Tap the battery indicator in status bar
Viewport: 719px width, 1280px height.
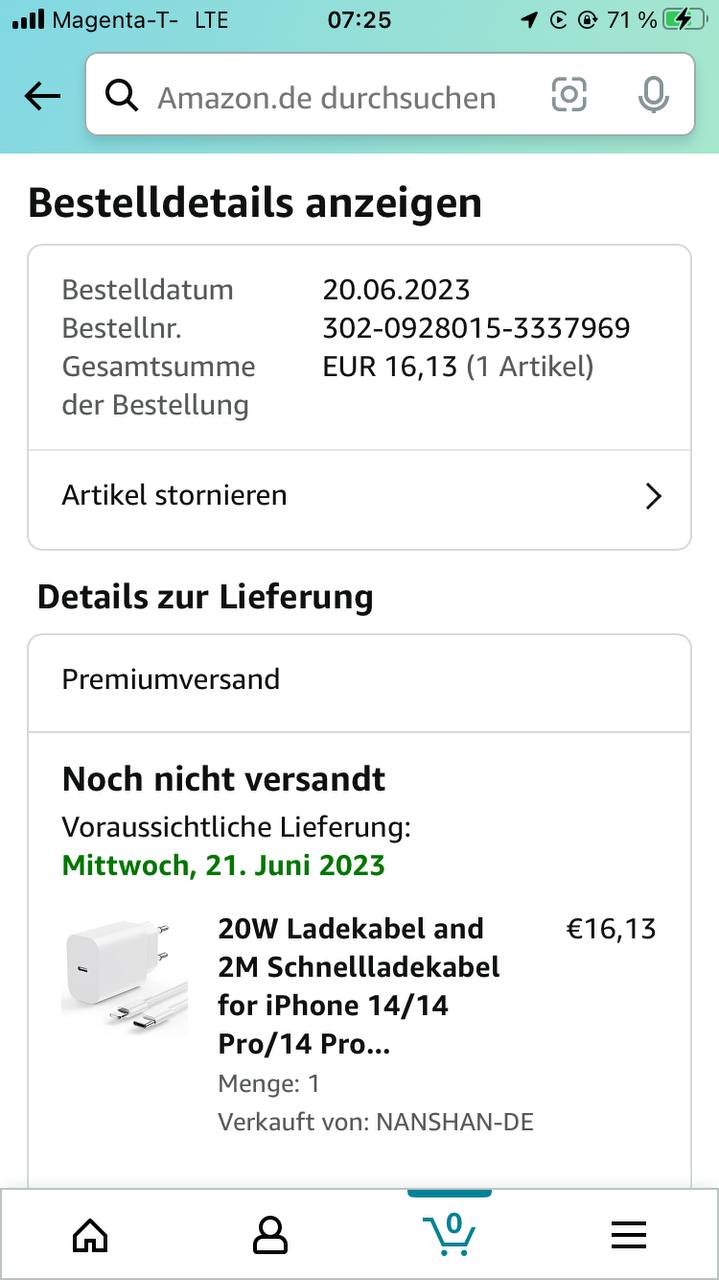[684, 19]
